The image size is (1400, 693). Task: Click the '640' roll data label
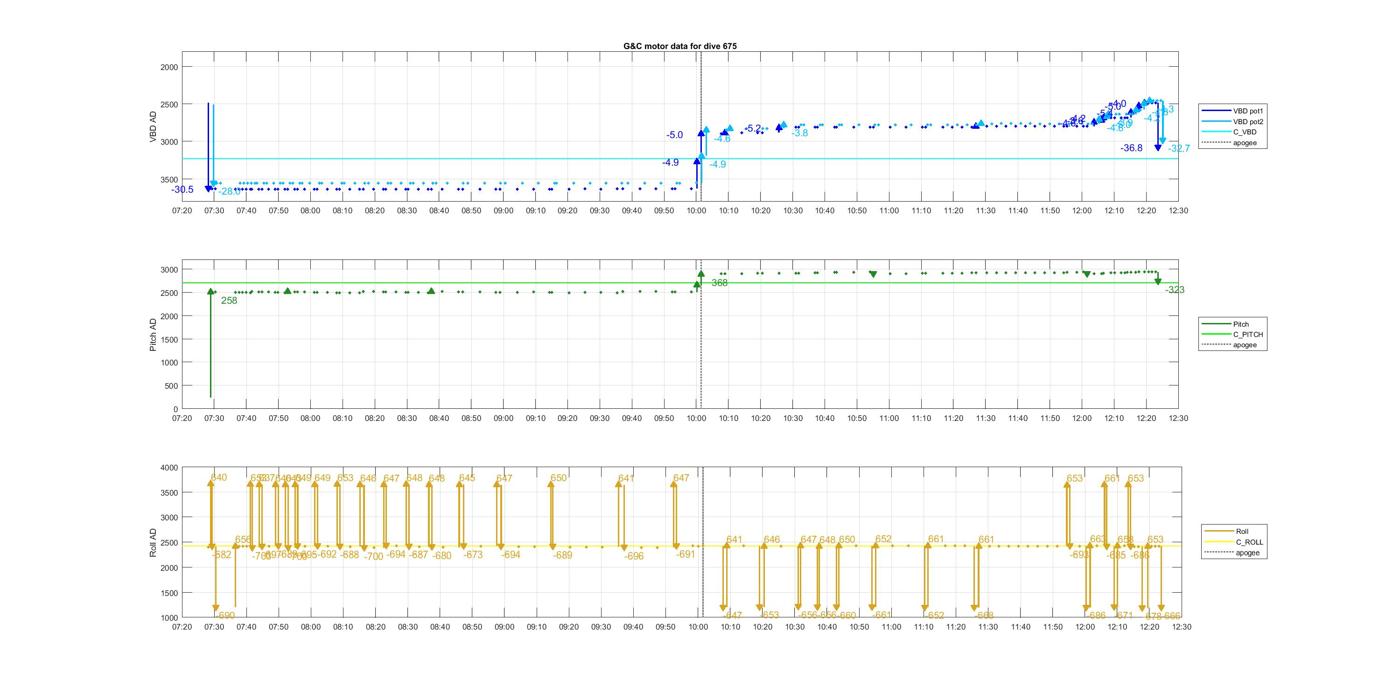[219, 478]
